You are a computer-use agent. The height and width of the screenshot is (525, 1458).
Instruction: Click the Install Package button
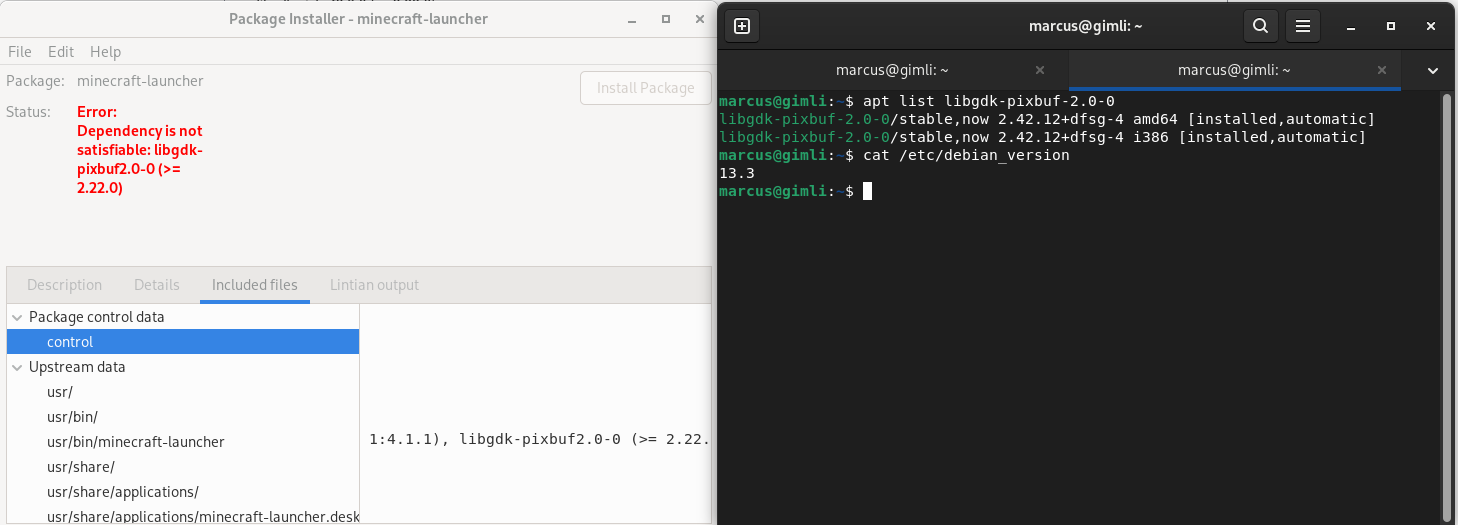(x=645, y=88)
